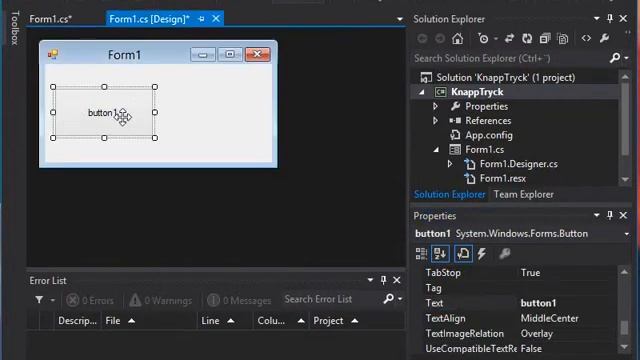Viewport: 640px width, 360px height.
Task: Open Properties via the wrench icon in Solution Explorer
Action: pyautogui.click(x=604, y=38)
